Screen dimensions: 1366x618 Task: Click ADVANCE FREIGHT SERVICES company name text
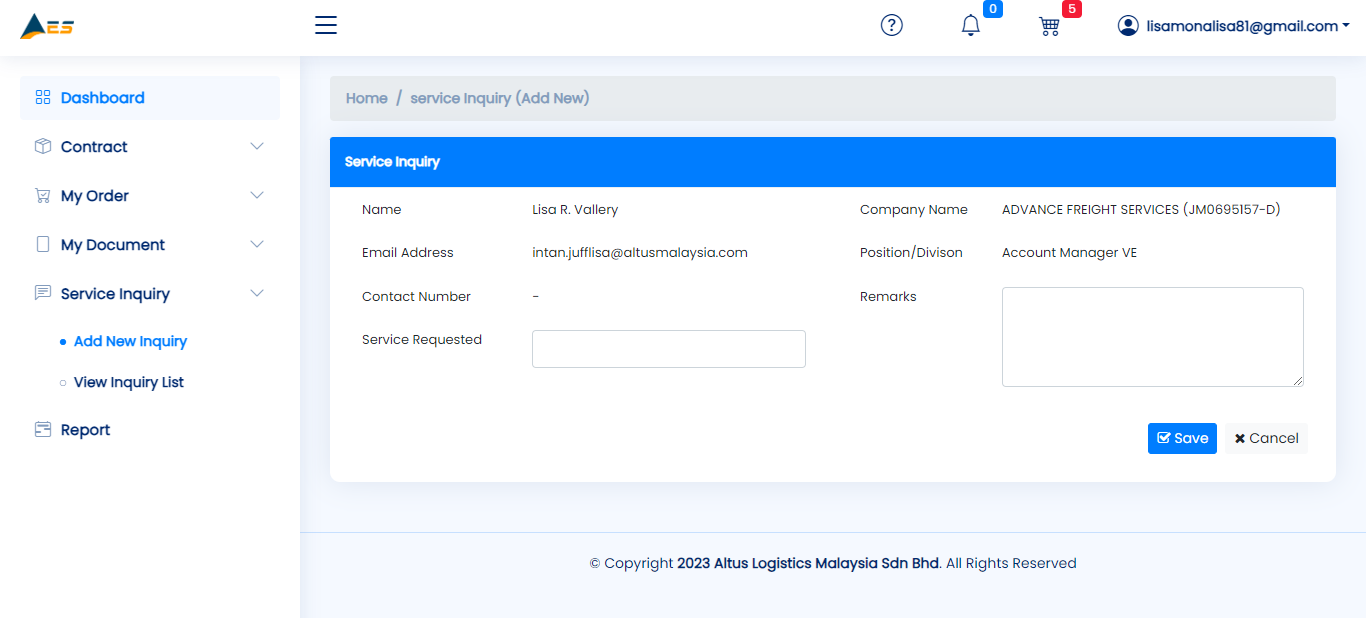[x=1141, y=210]
